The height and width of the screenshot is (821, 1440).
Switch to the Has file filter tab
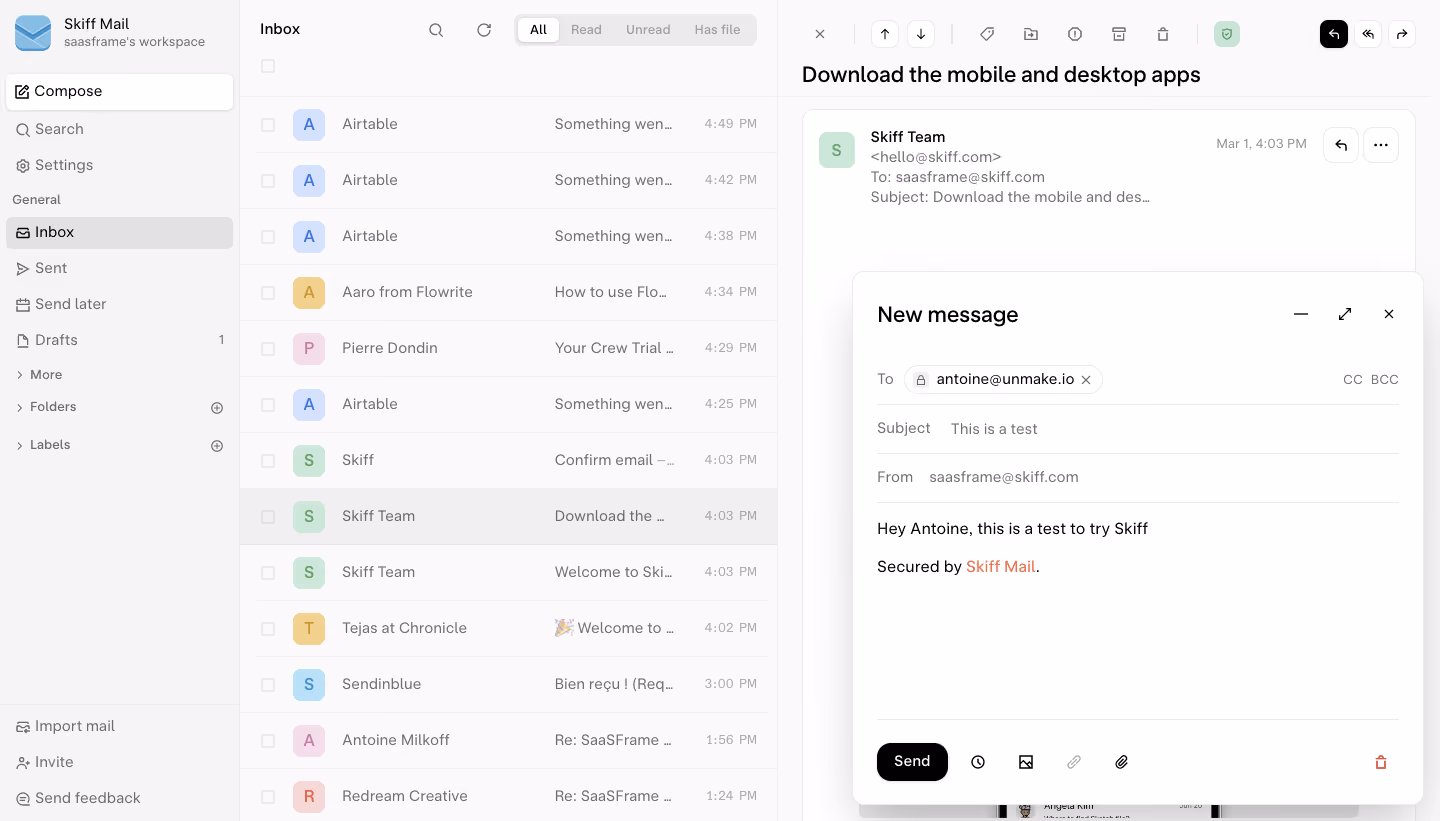(x=717, y=30)
